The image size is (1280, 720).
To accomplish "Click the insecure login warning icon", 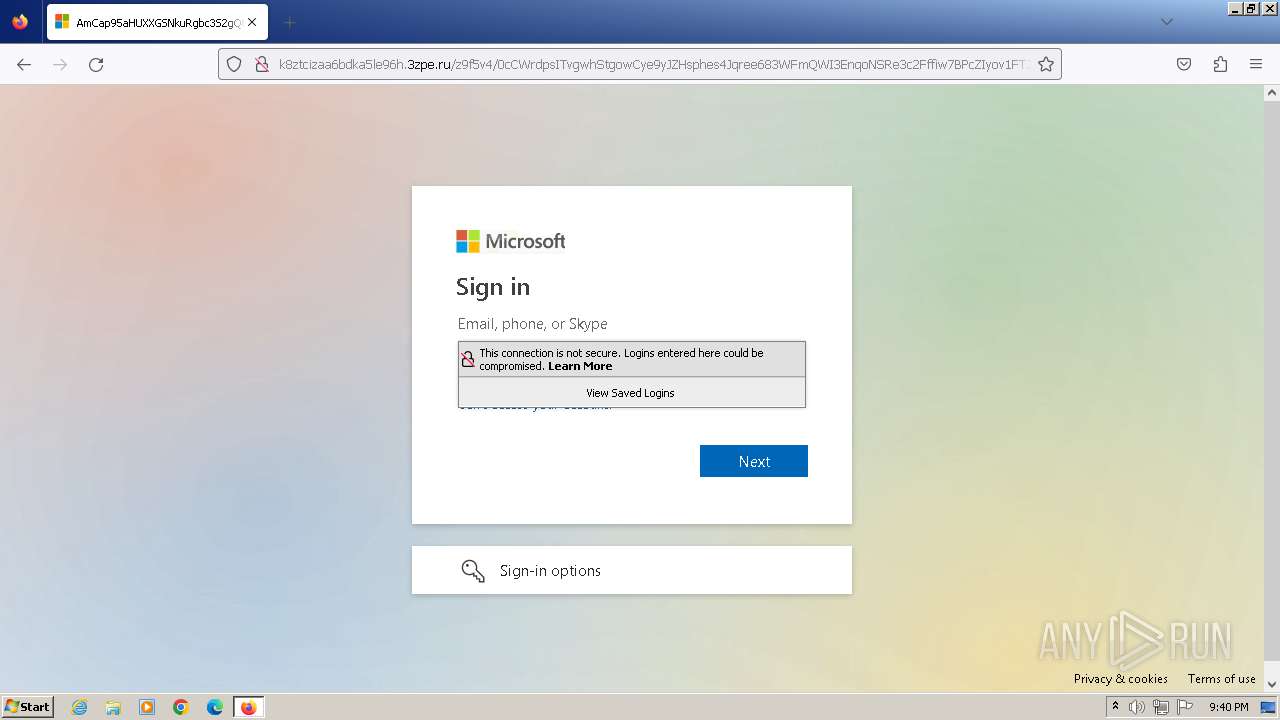I will pos(468,359).
